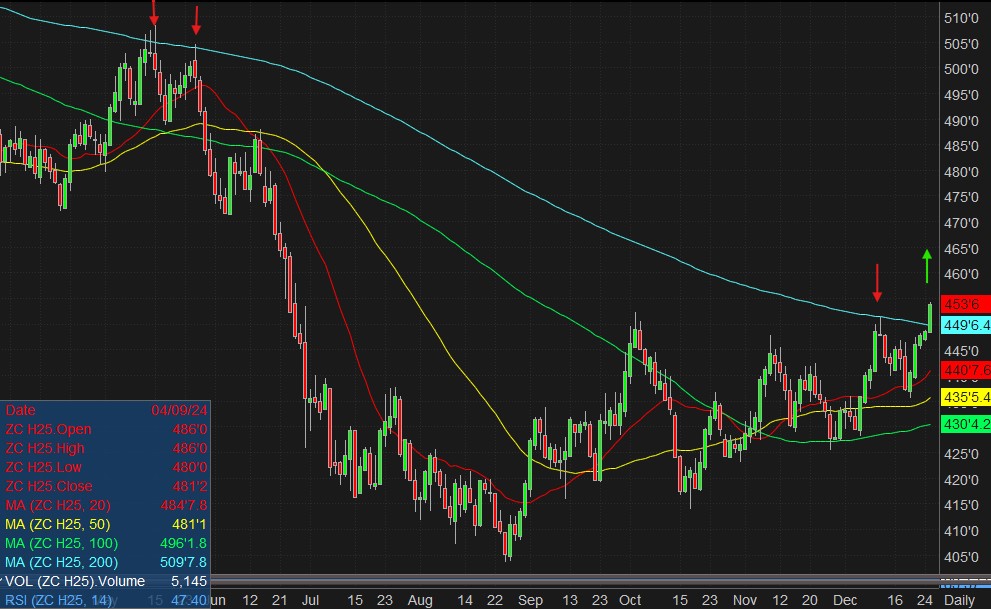Click the 5,145 volume value in the data panel
Viewport: 991px width, 609px height.
pos(190,580)
